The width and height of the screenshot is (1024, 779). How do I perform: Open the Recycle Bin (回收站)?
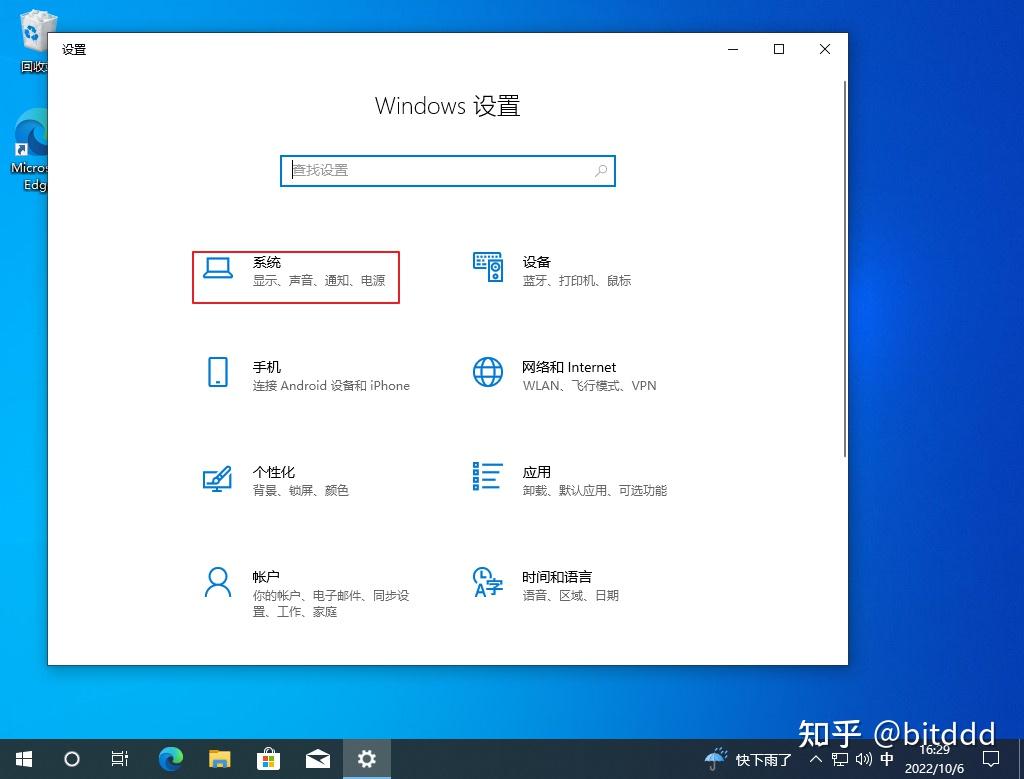(x=34, y=25)
